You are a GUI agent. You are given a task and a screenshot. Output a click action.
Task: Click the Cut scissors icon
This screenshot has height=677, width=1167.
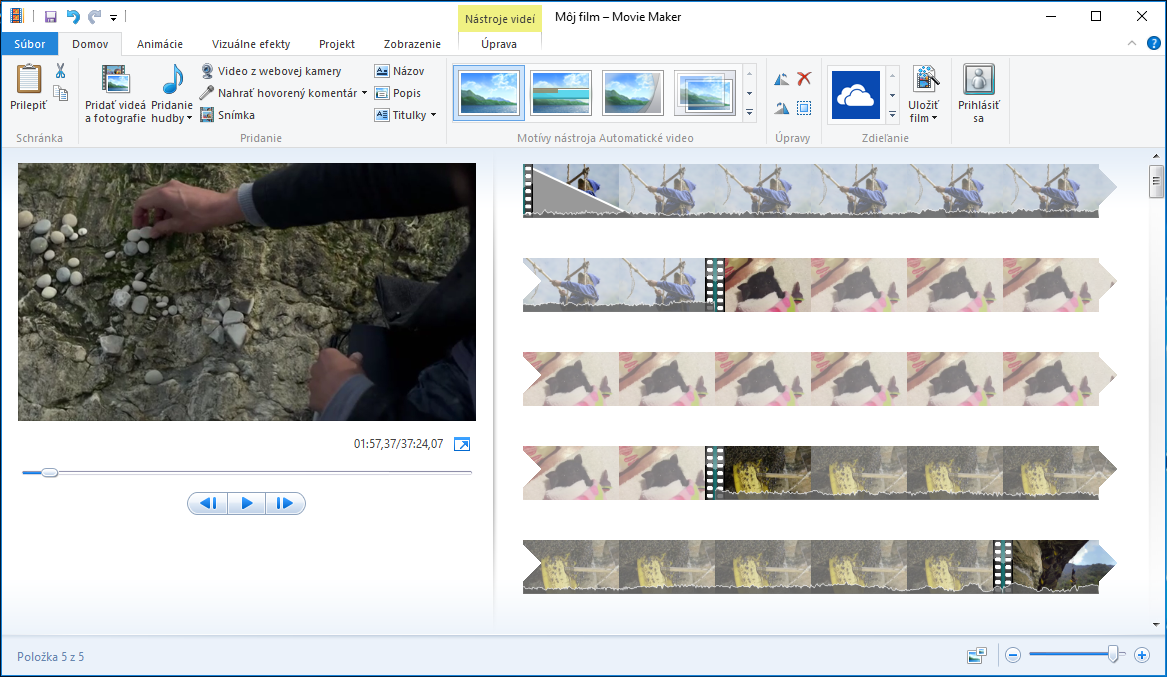point(60,71)
